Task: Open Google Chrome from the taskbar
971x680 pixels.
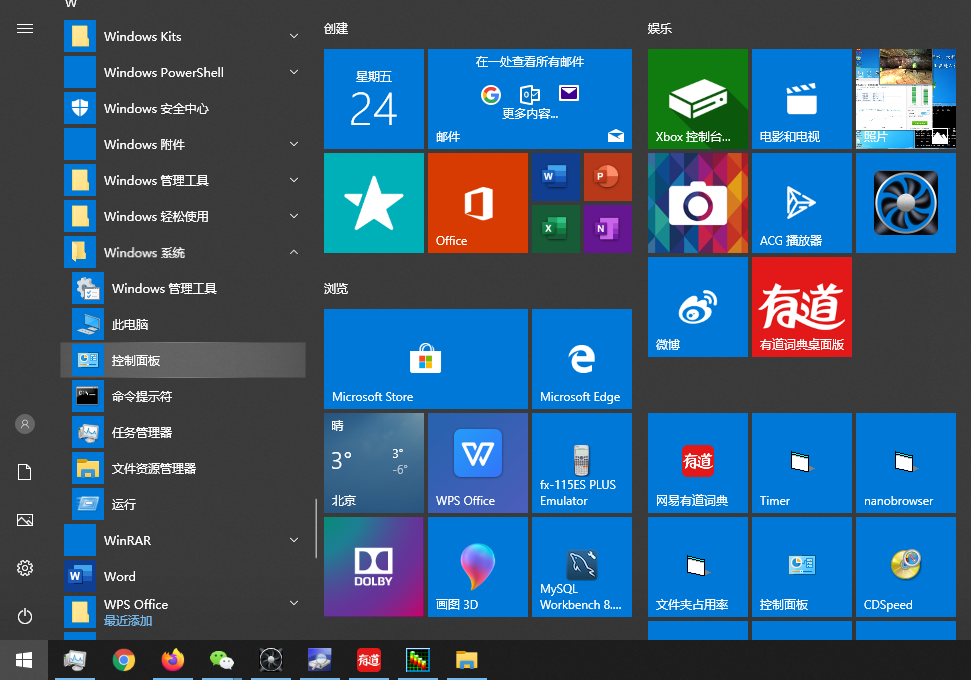Action: [x=124, y=660]
